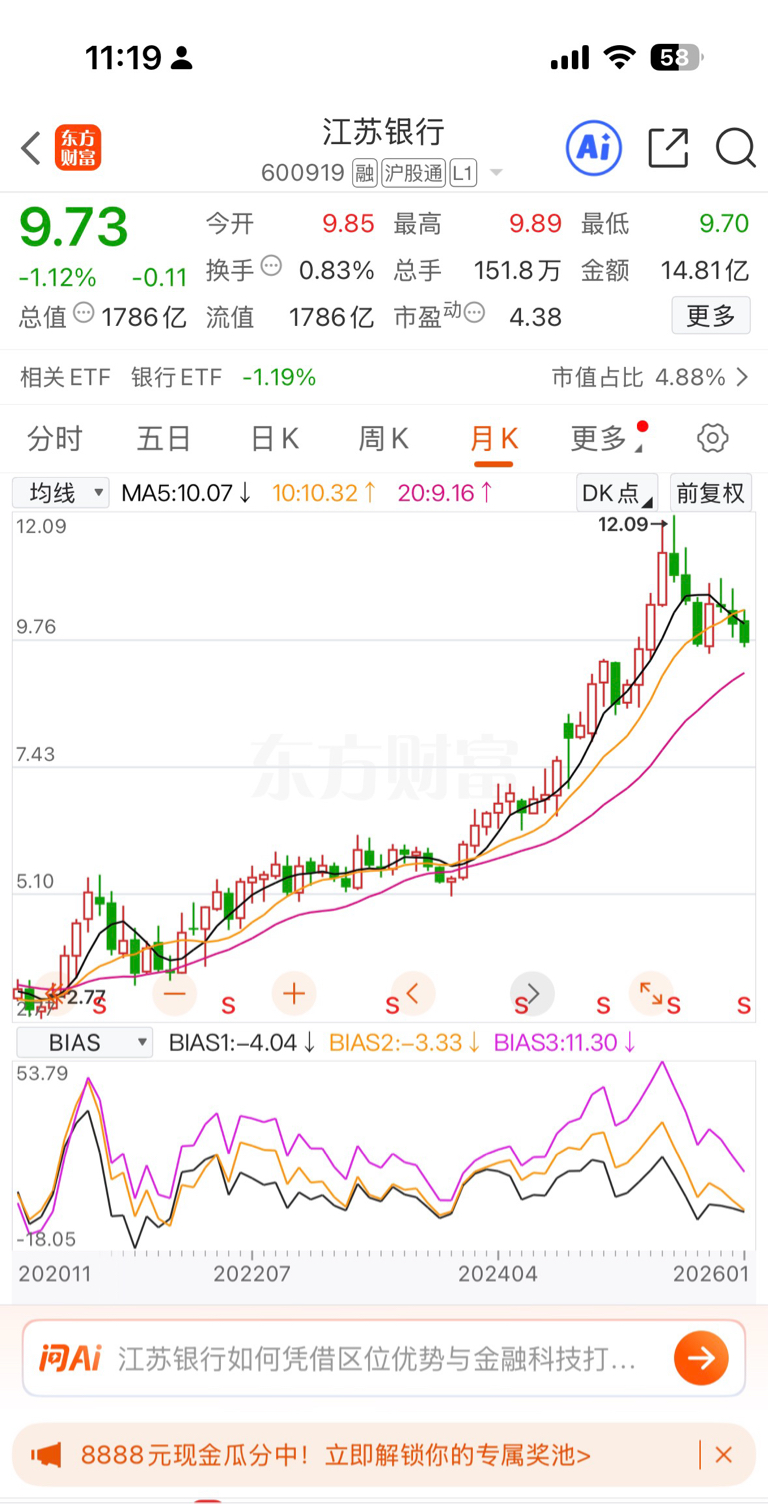The width and height of the screenshot is (769, 1504).
Task: Expand chart to fullscreen icon
Action: pyautogui.click(x=651, y=994)
